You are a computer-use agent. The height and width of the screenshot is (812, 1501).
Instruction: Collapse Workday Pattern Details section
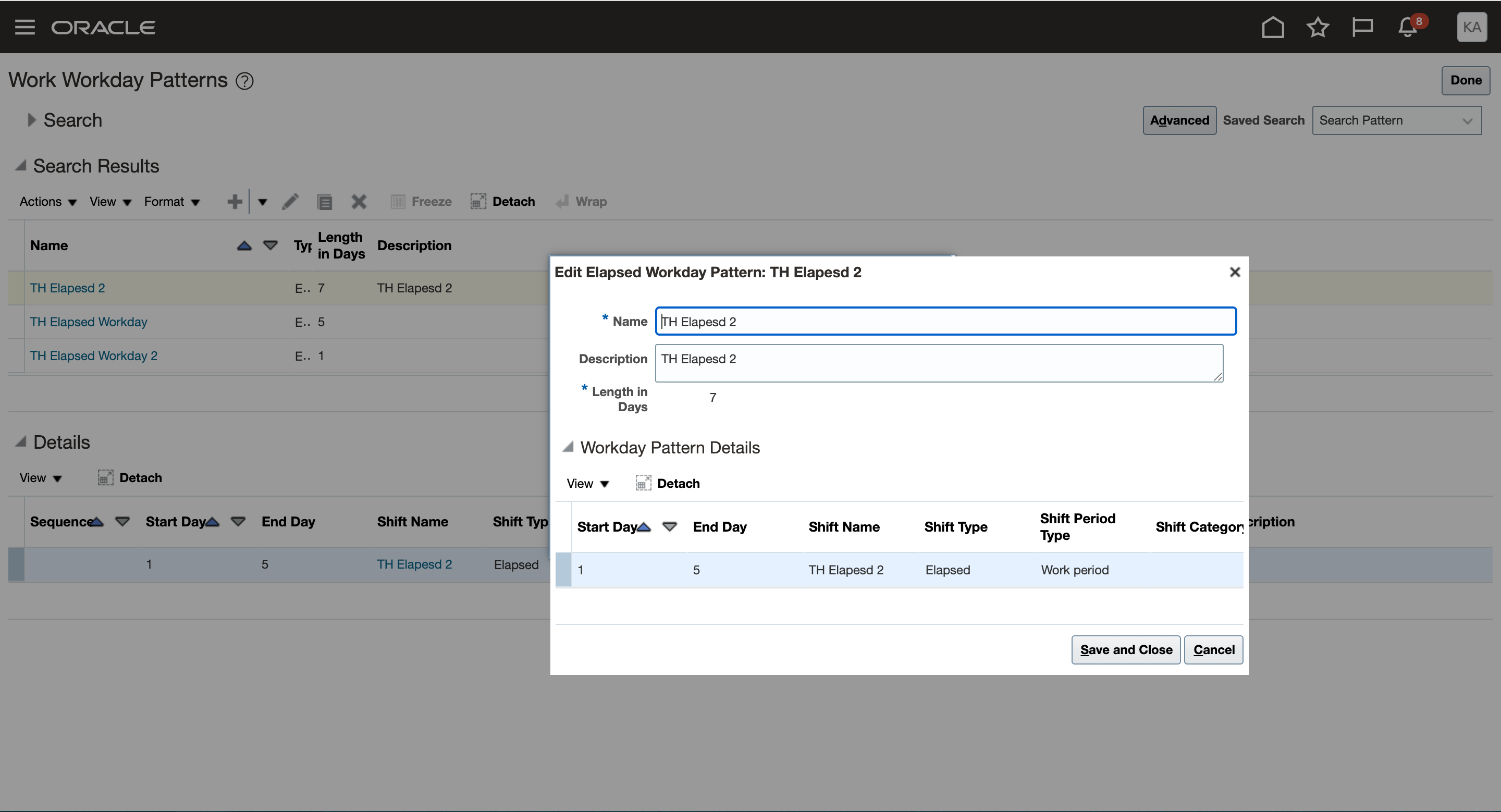click(x=568, y=447)
